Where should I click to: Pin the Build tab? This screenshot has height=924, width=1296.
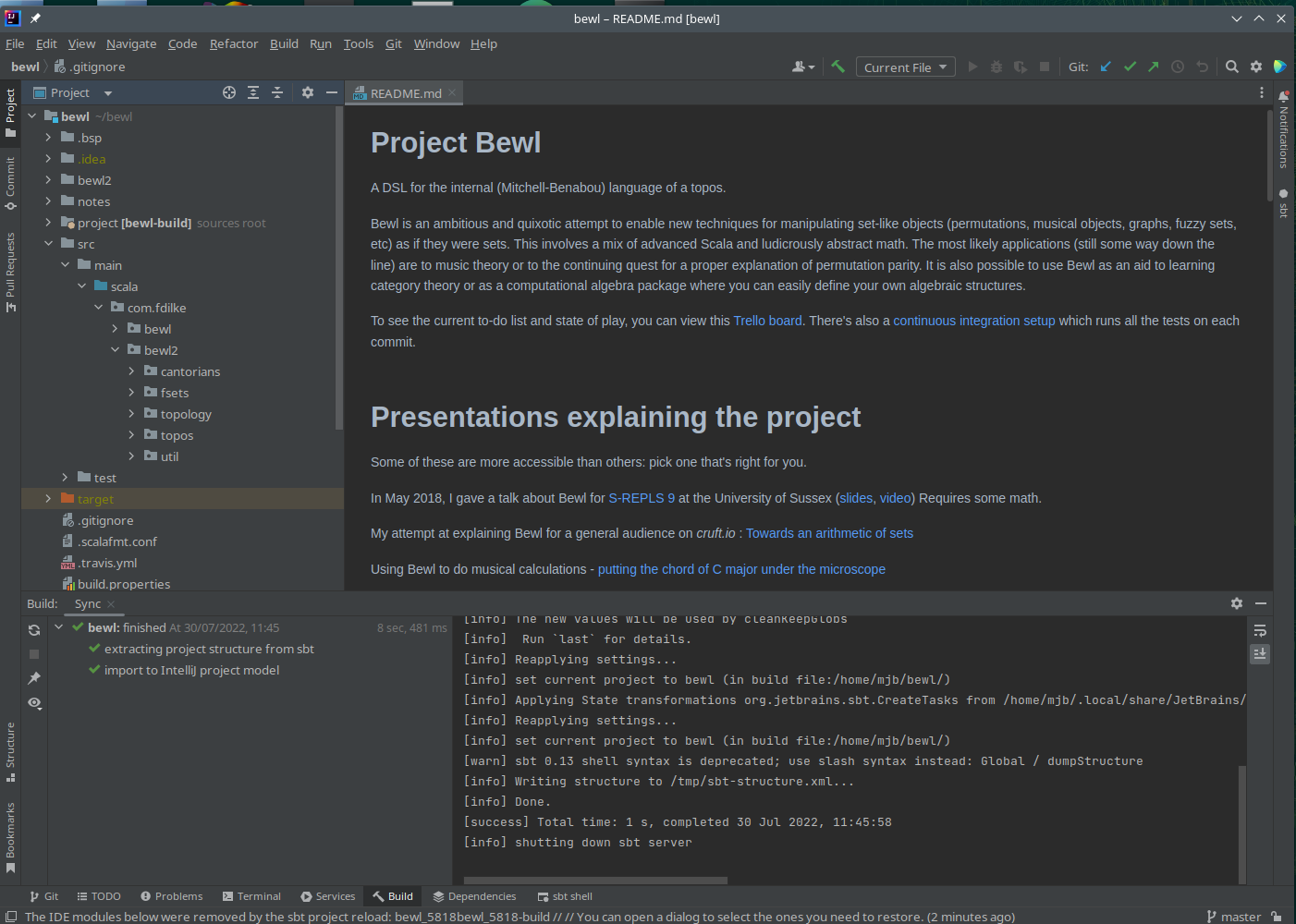pos(34,678)
